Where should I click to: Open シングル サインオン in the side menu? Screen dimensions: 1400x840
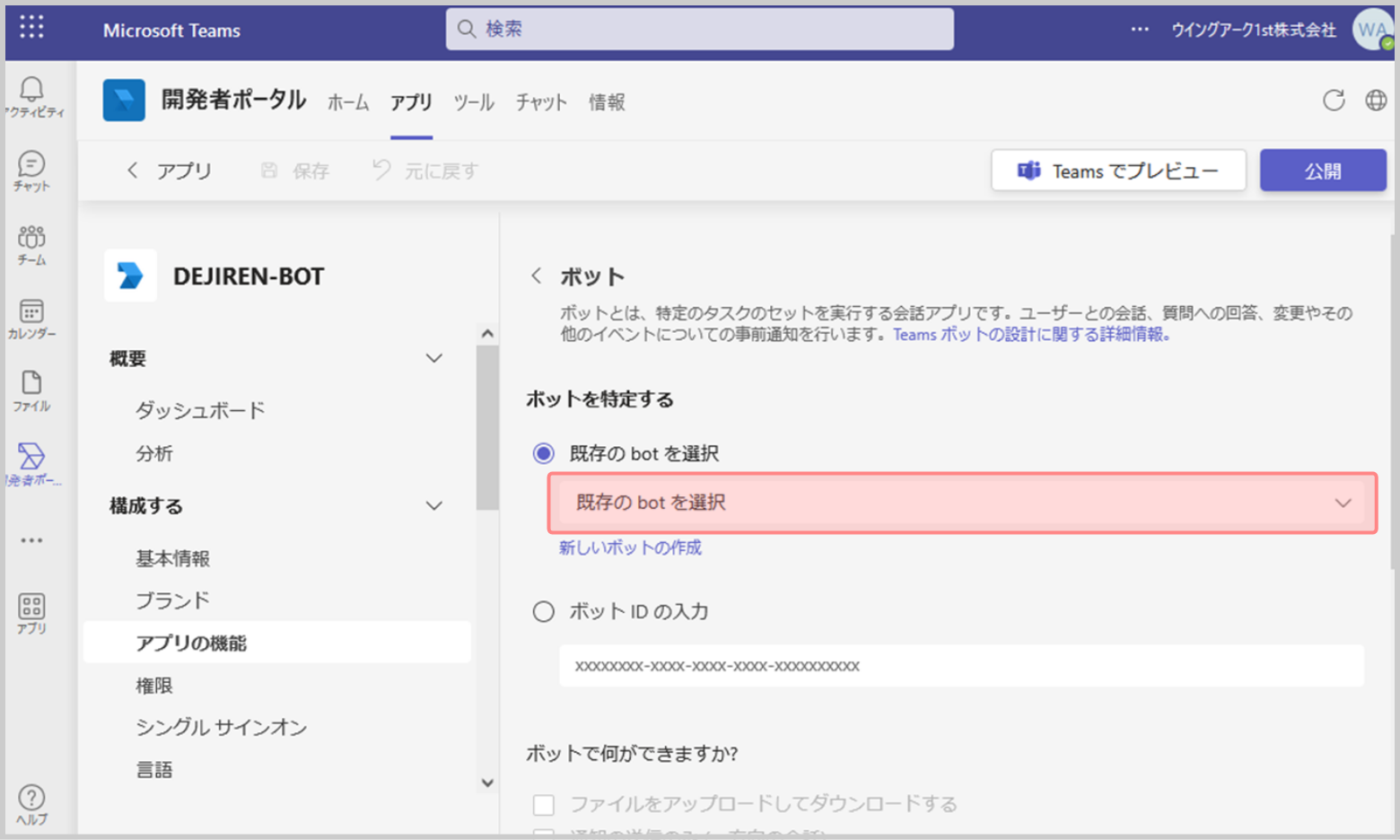[x=221, y=727]
